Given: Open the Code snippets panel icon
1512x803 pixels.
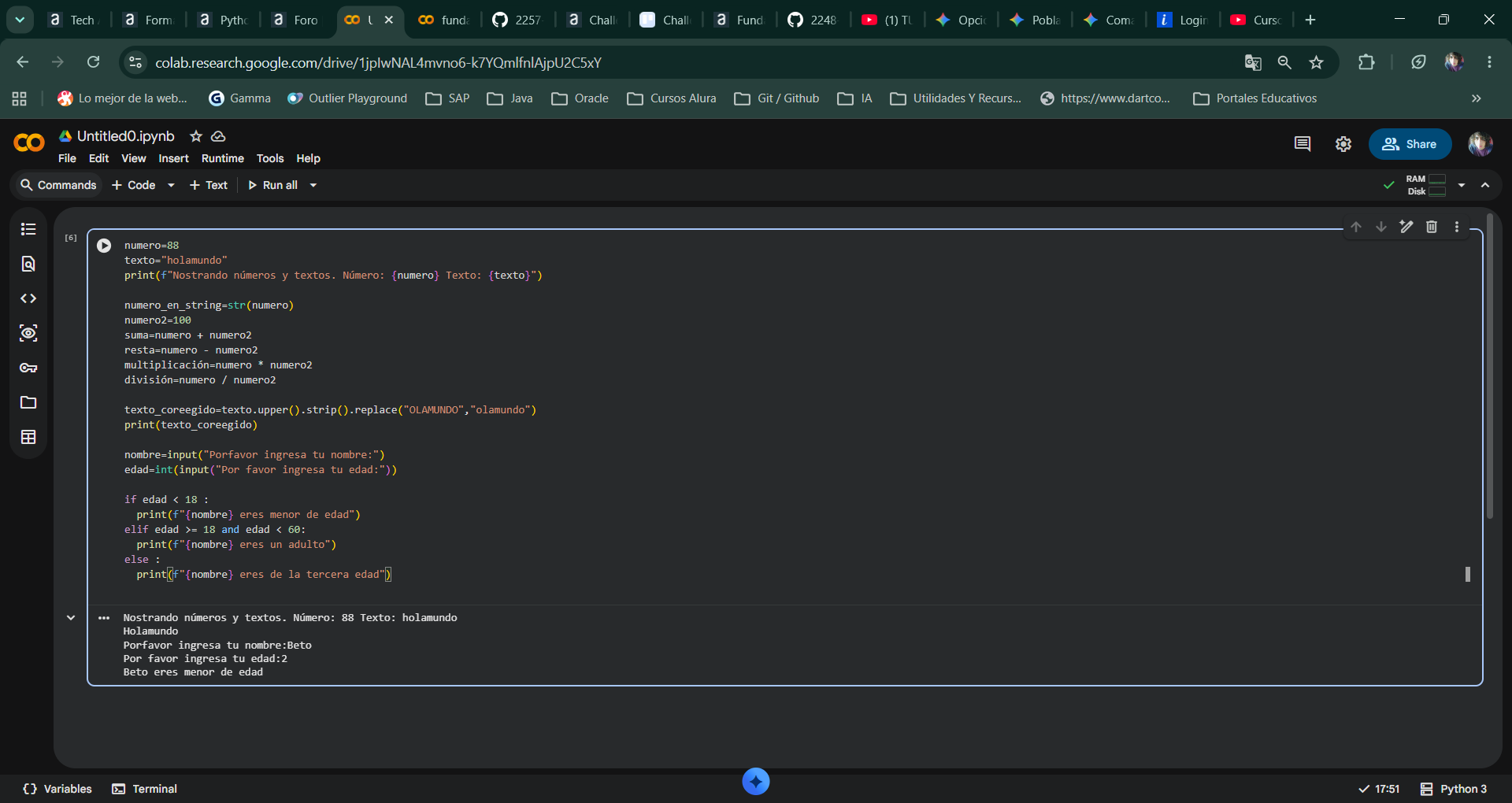Looking at the screenshot, I should tap(28, 298).
